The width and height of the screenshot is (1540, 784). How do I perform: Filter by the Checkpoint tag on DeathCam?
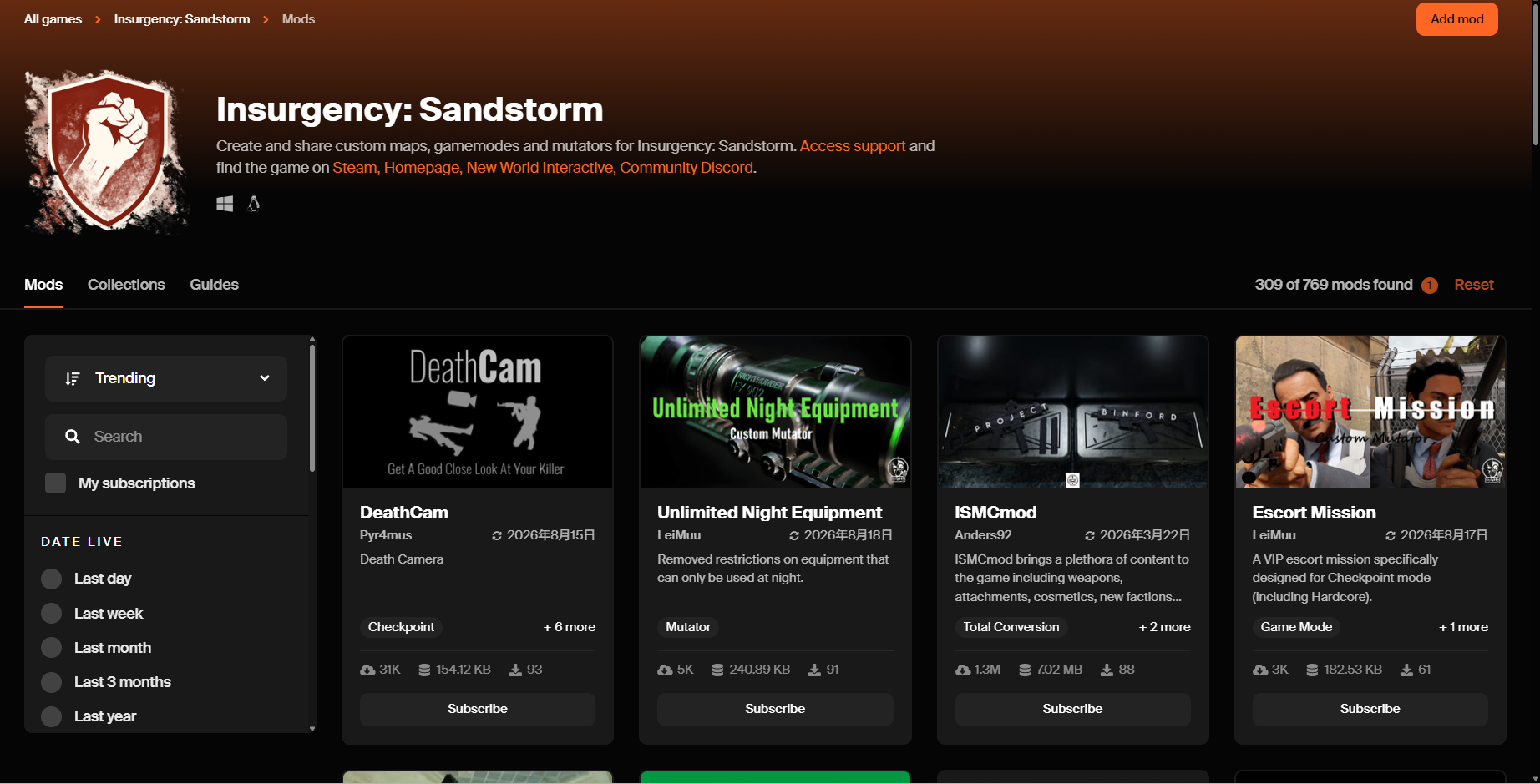coord(401,627)
